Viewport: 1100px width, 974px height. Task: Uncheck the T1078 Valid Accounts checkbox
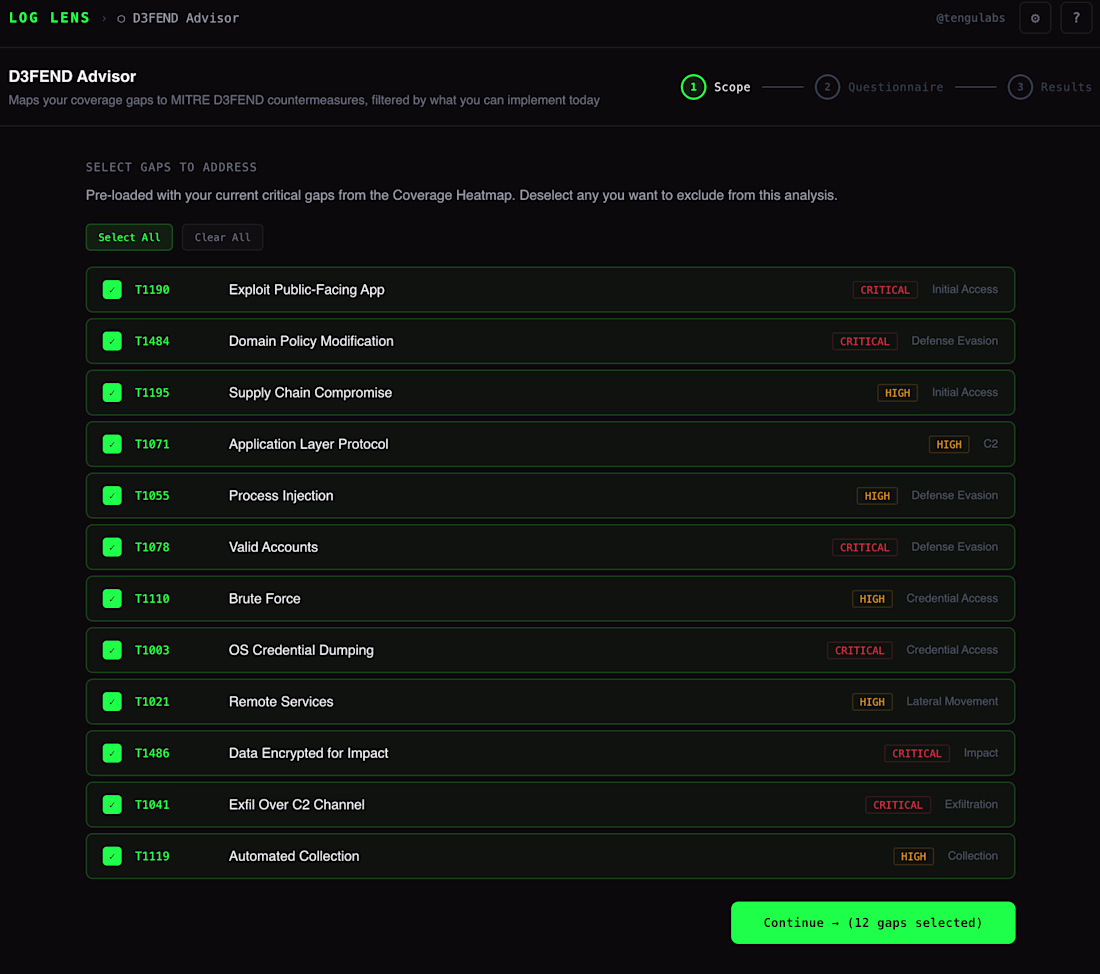tap(112, 547)
